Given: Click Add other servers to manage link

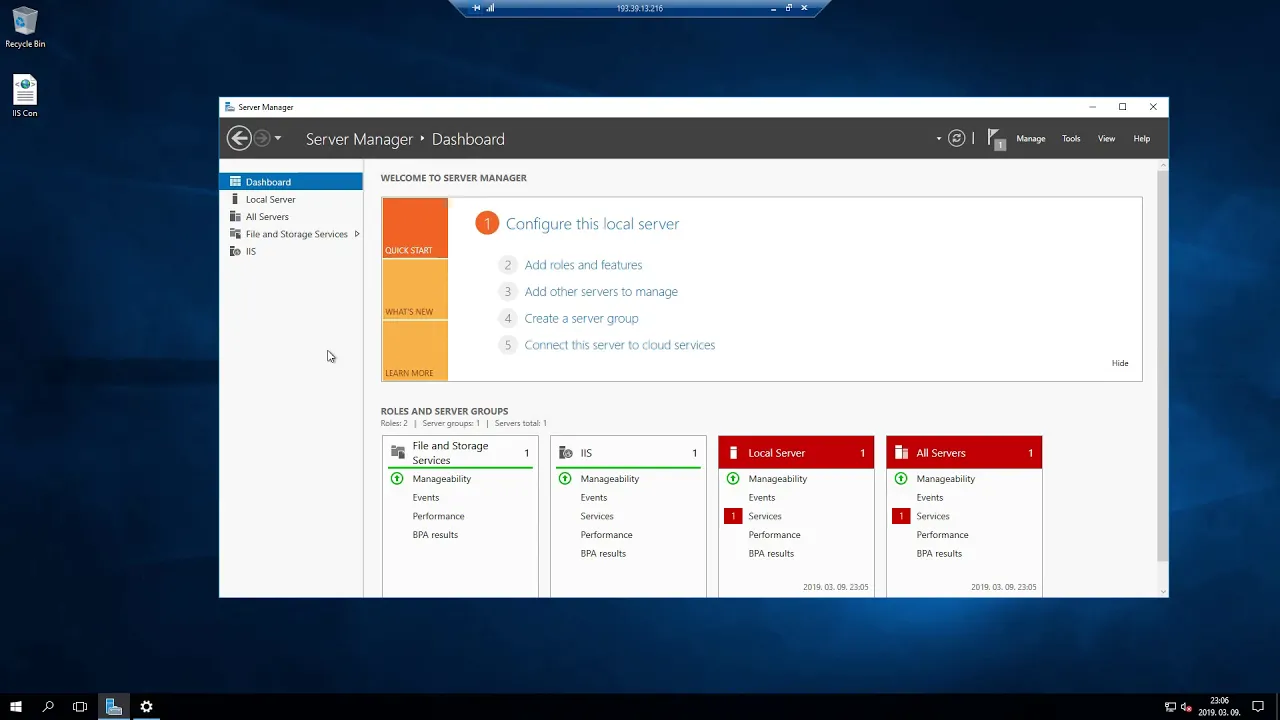Looking at the screenshot, I should point(601,292).
